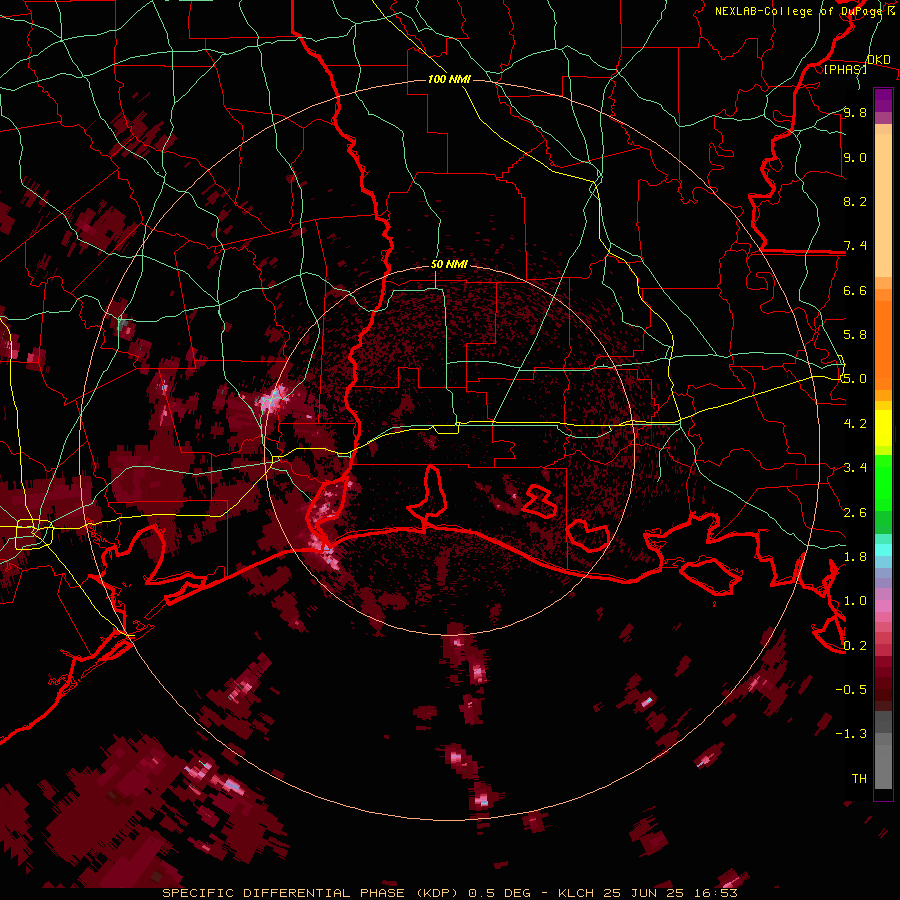Click the TH threshold label on color scale
Viewport: 900px width, 900px height.
[x=859, y=779]
